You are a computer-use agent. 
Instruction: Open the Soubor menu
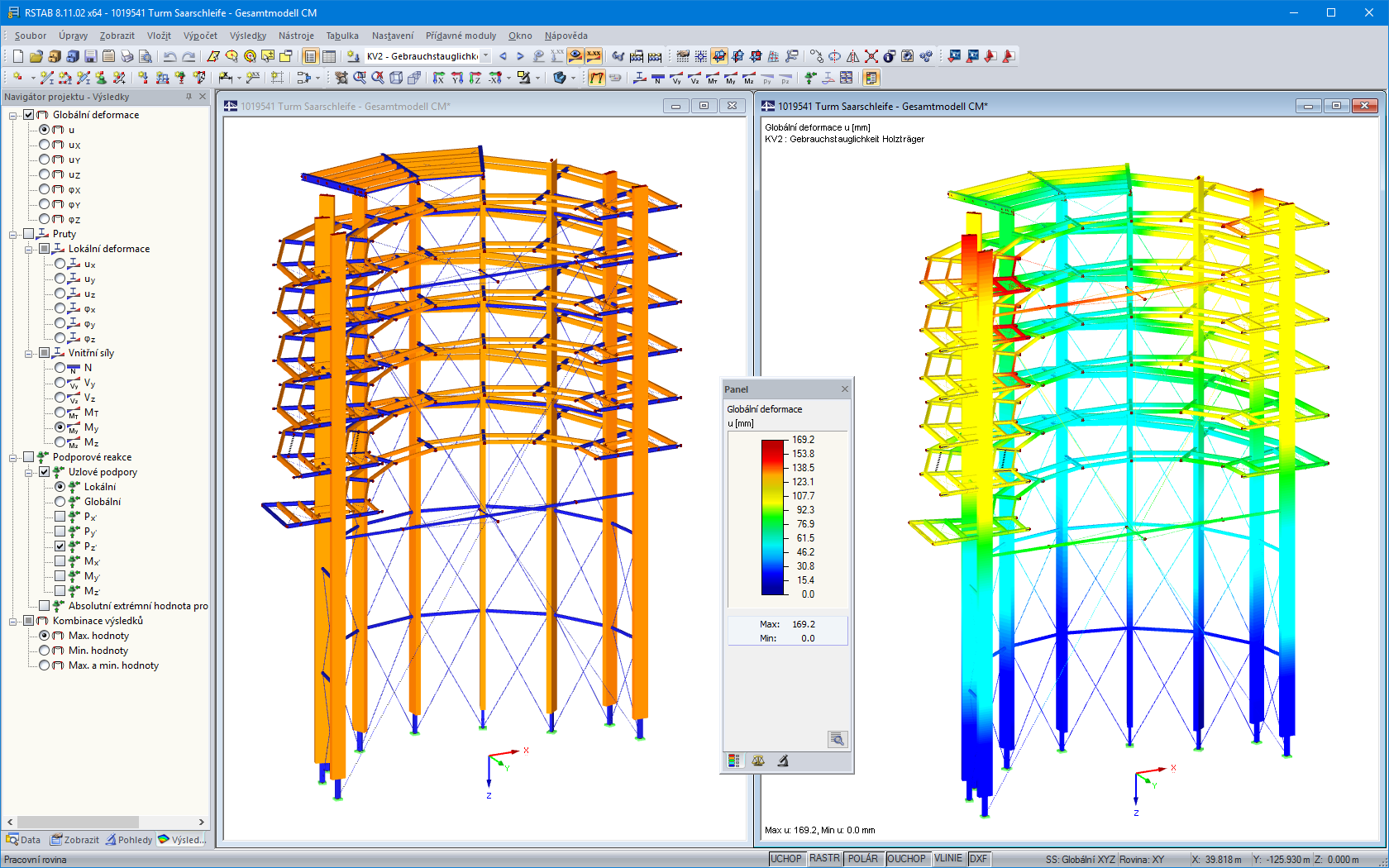[x=30, y=36]
